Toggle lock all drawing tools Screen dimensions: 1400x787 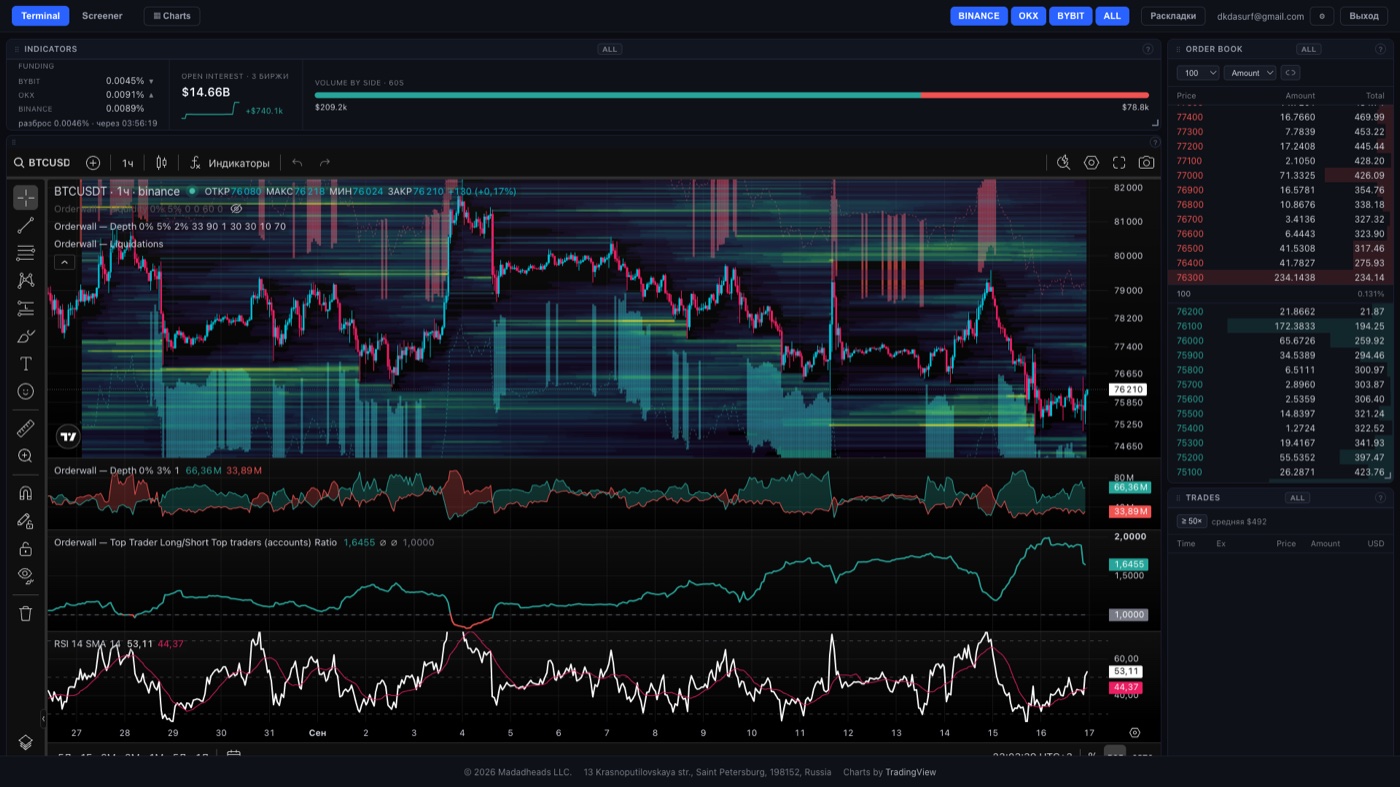[26, 549]
